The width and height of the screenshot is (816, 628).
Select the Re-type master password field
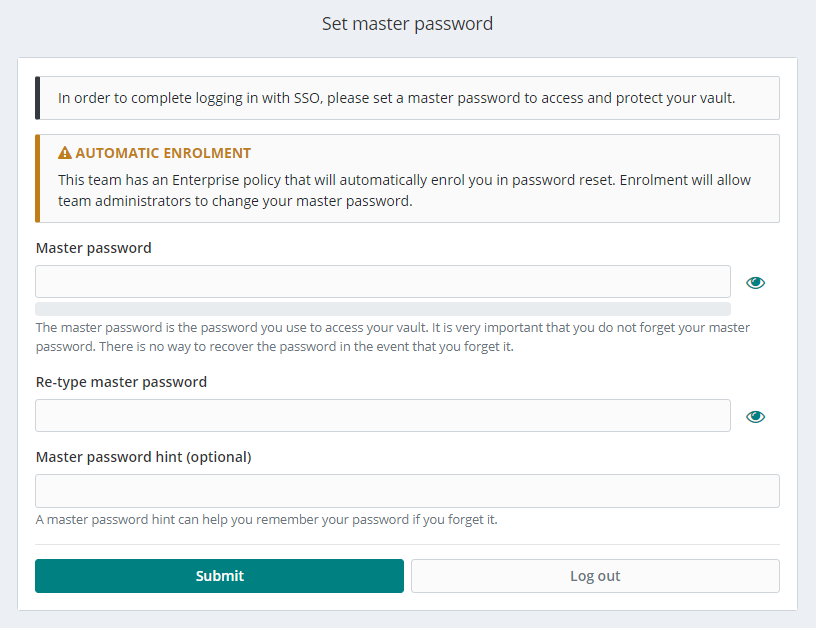[383, 416]
